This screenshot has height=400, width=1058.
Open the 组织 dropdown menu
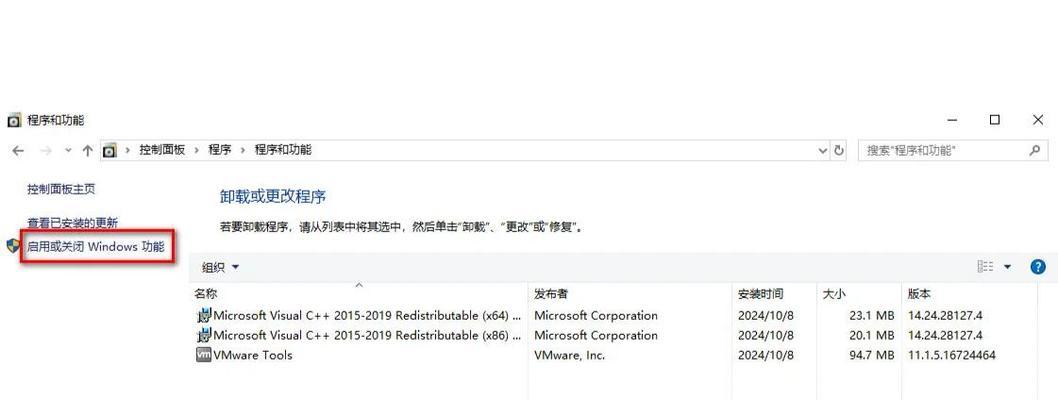tap(221, 267)
